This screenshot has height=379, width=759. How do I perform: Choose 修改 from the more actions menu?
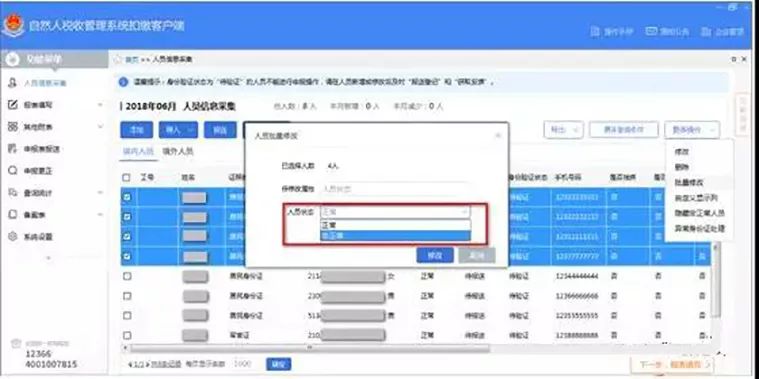682,152
